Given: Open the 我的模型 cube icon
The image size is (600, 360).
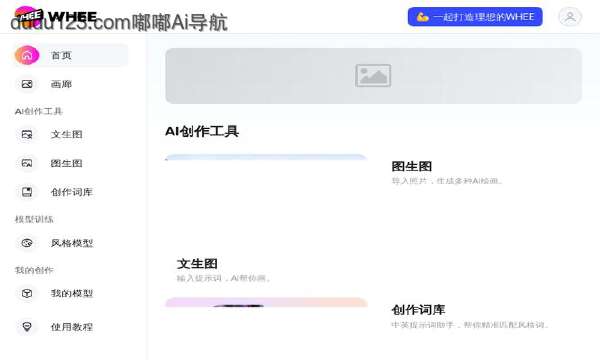Looking at the screenshot, I should [x=27, y=293].
